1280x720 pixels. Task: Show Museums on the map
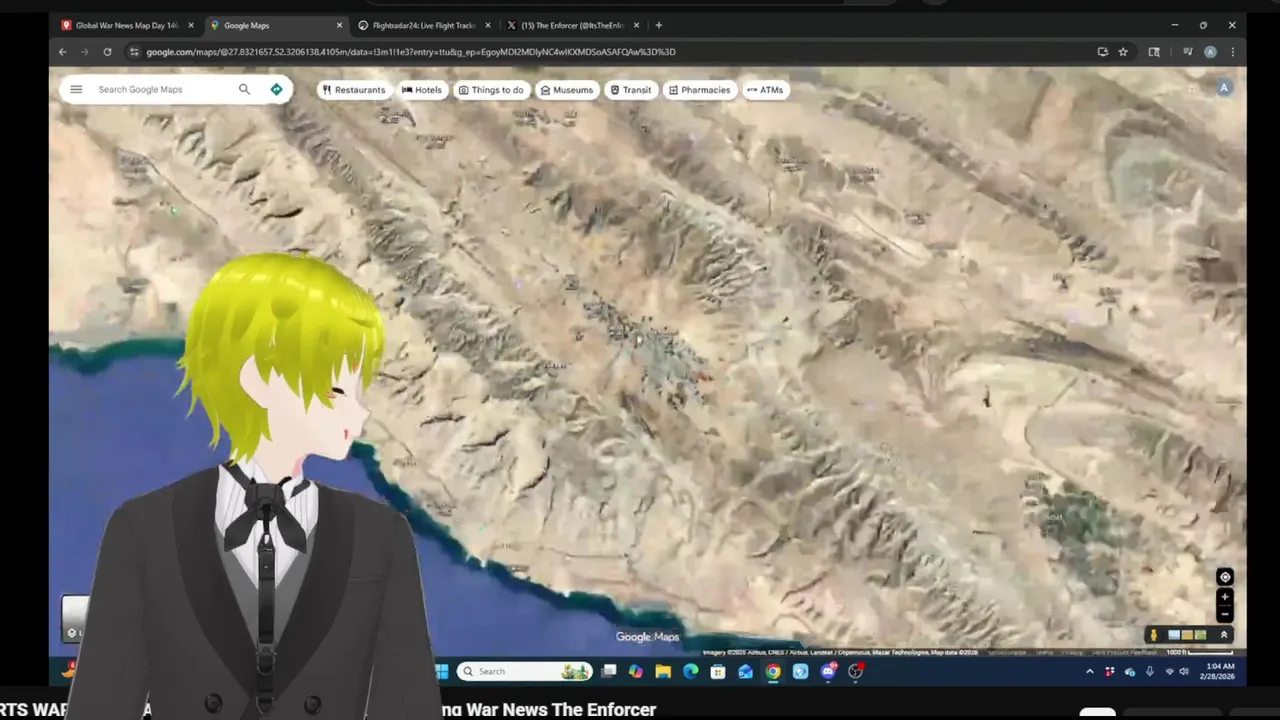[x=567, y=90]
